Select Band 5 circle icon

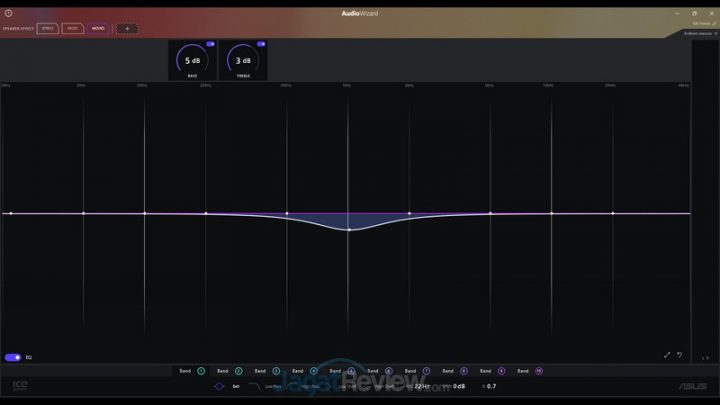(x=351, y=371)
